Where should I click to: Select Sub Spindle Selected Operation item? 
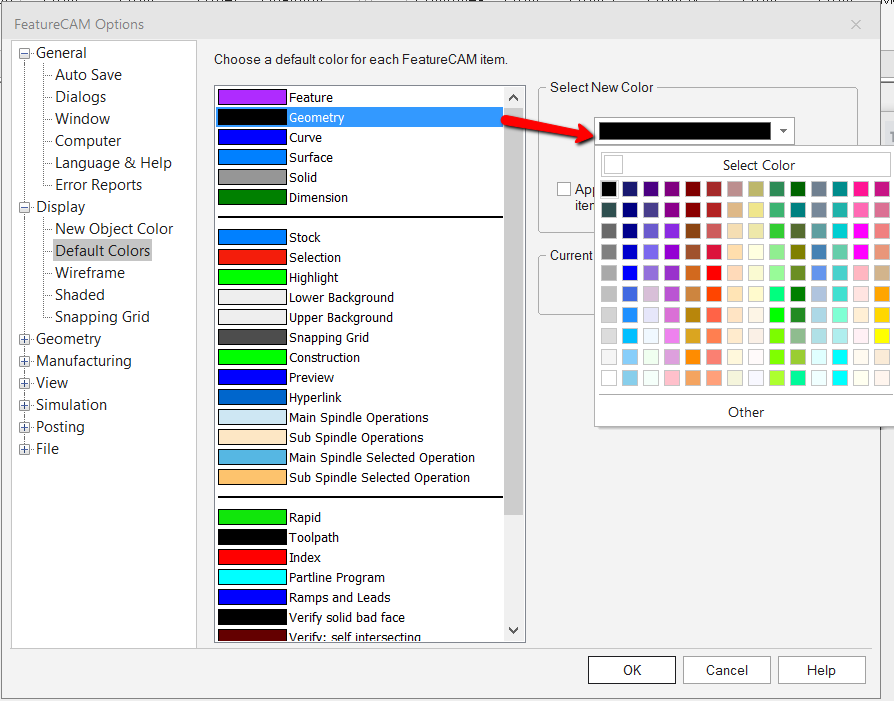360,477
